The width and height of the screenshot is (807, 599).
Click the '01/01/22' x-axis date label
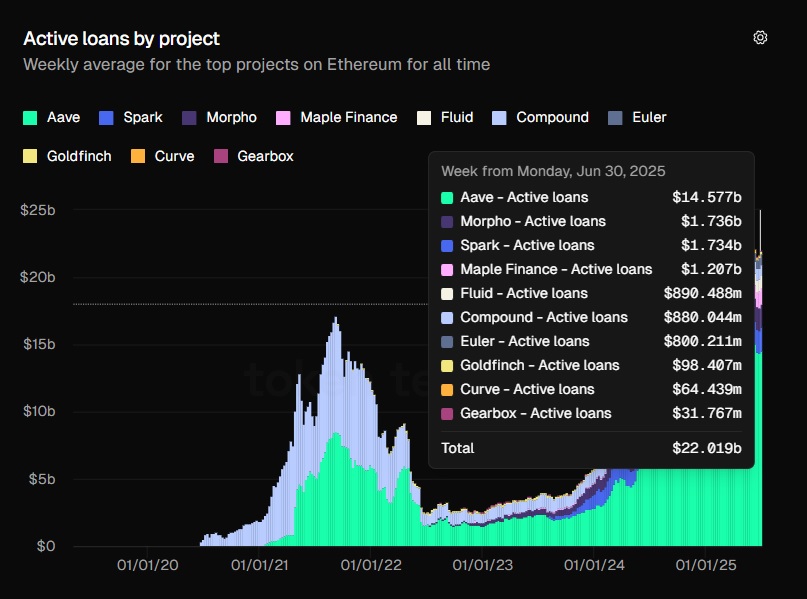click(x=371, y=565)
